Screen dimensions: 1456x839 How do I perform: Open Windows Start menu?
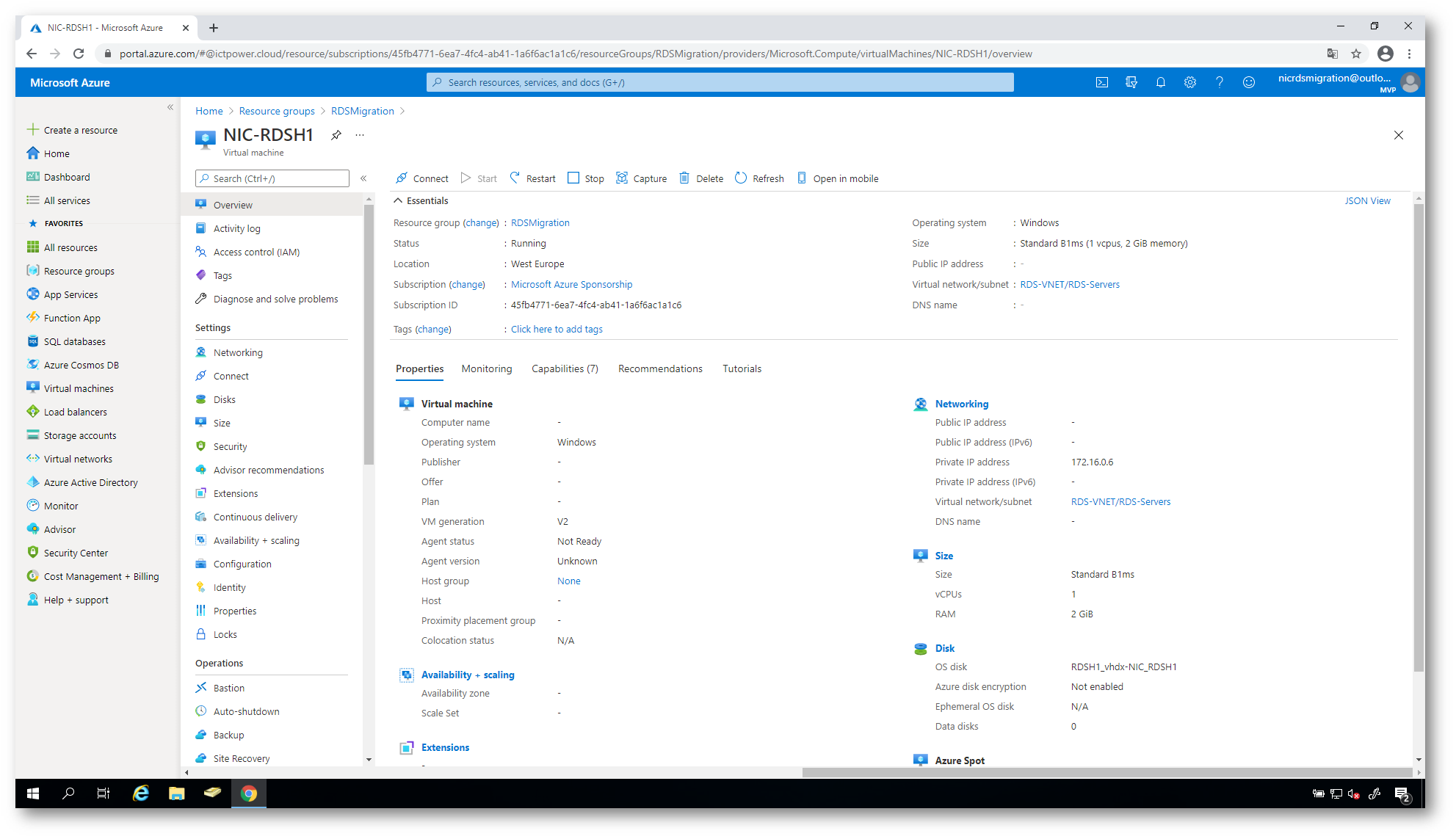(x=33, y=793)
